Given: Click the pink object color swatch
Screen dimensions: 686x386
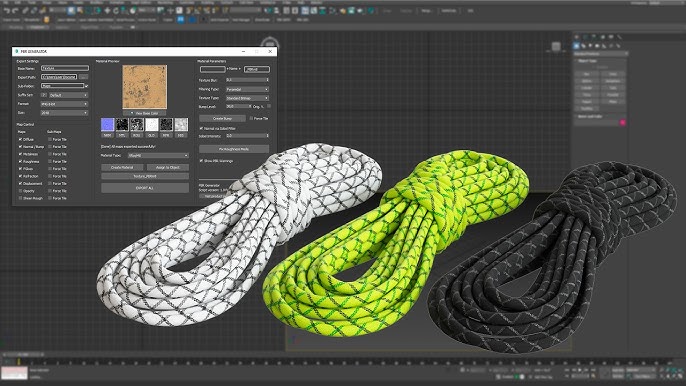Looking at the screenshot, I should [623, 123].
